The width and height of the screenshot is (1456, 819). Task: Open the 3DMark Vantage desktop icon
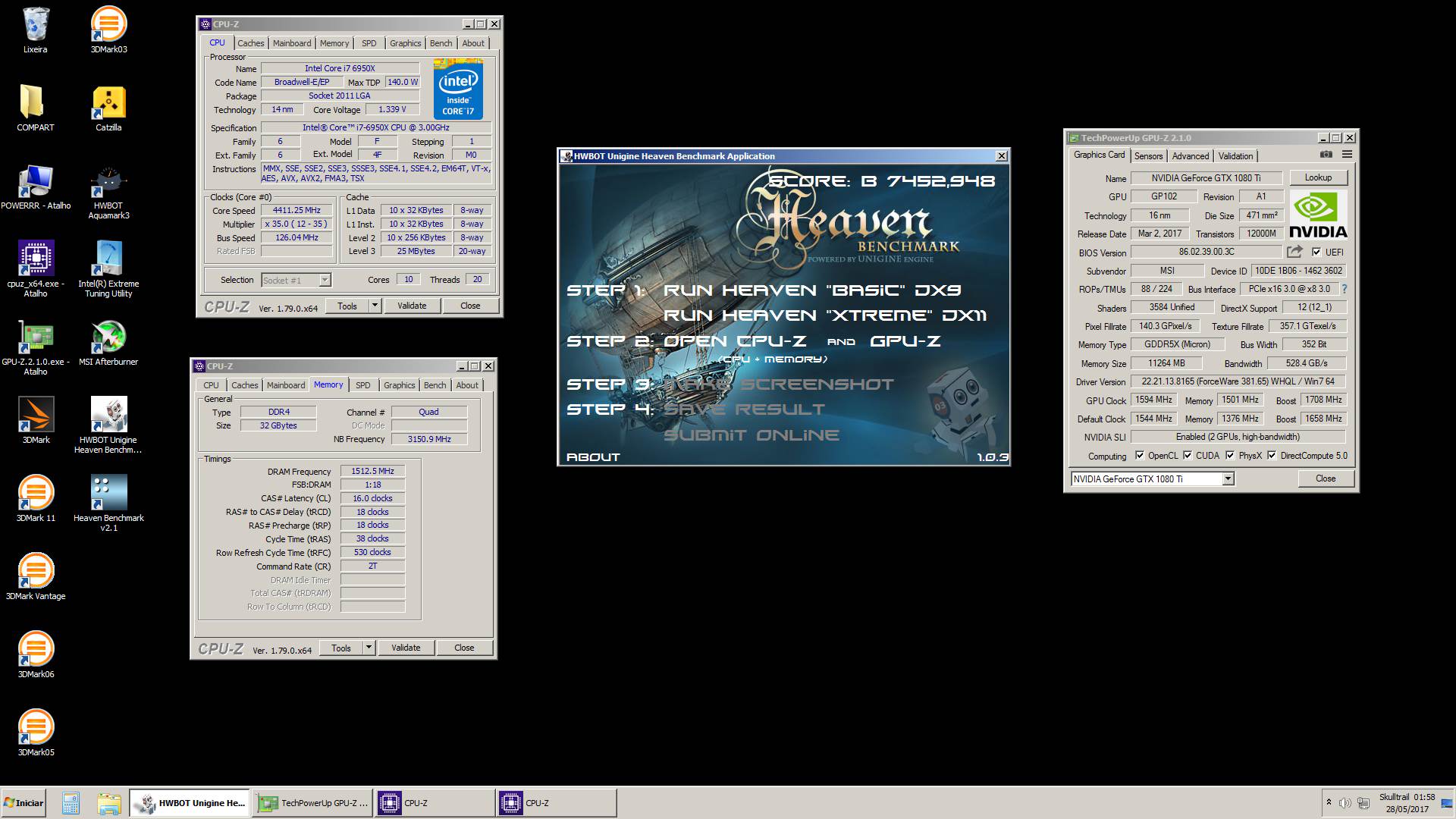35,577
